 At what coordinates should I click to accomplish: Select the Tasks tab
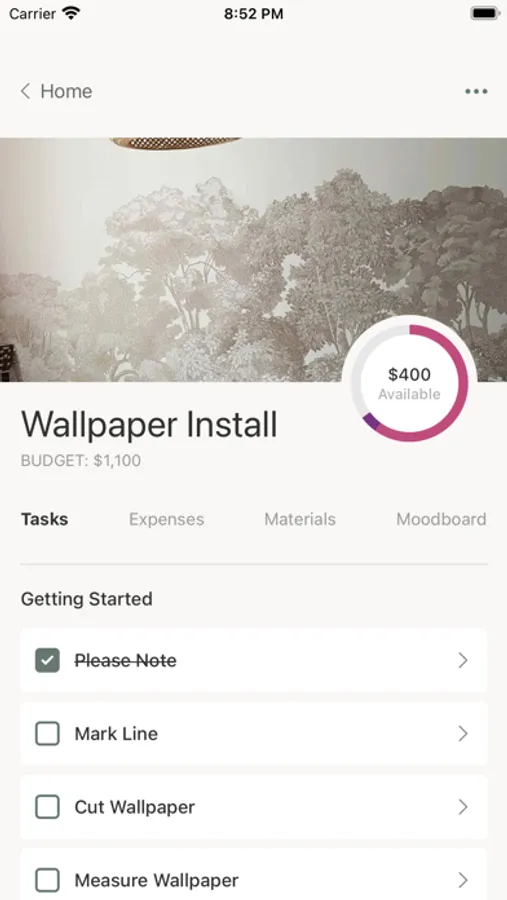point(45,519)
